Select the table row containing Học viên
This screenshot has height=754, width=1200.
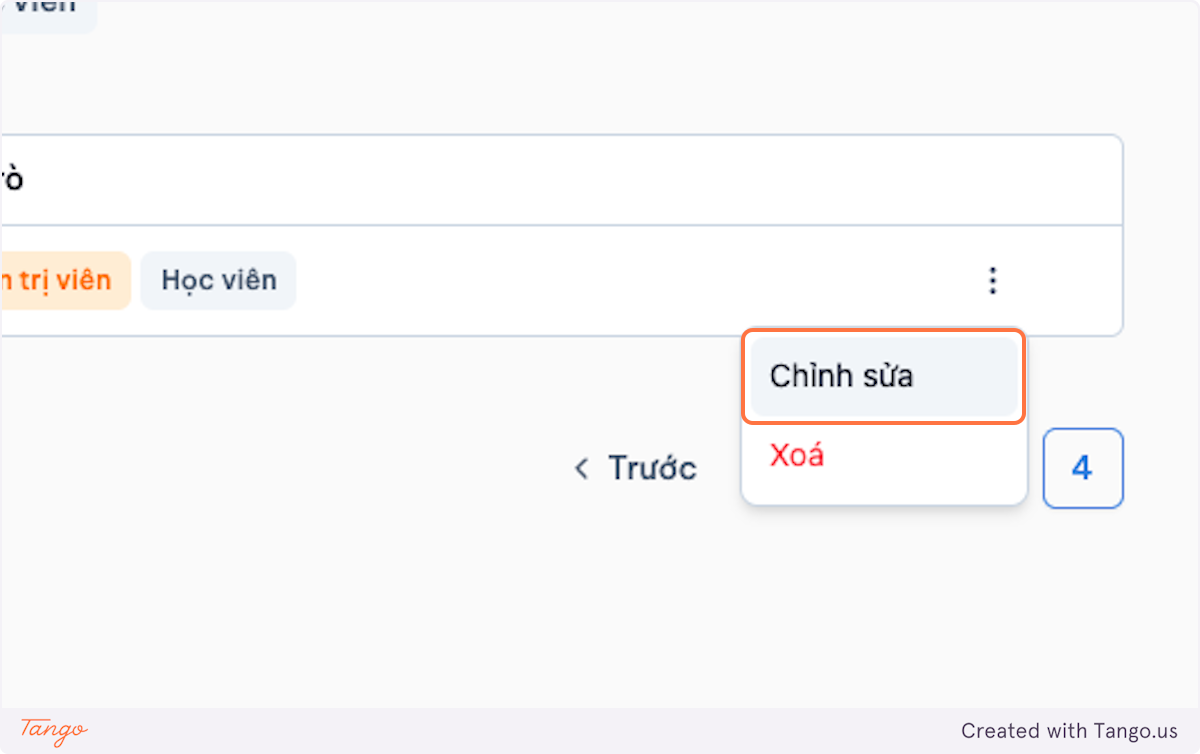click(560, 281)
